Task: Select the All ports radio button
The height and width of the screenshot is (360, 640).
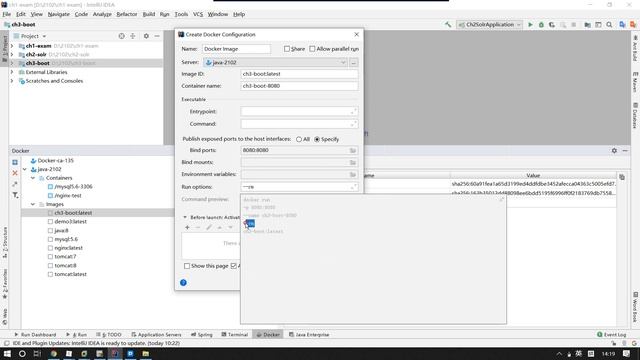Action: click(x=299, y=139)
